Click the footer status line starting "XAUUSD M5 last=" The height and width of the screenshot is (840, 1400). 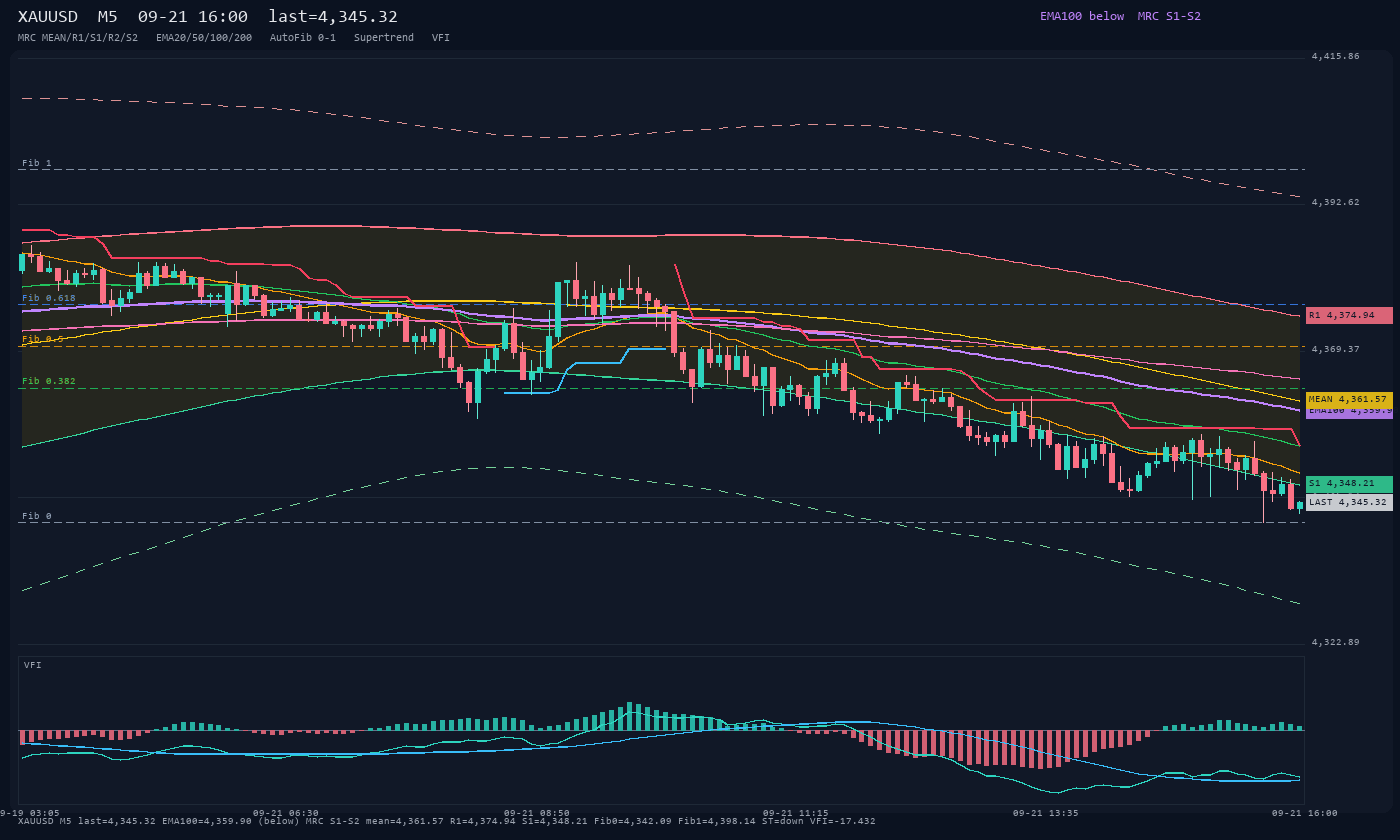tap(447, 821)
